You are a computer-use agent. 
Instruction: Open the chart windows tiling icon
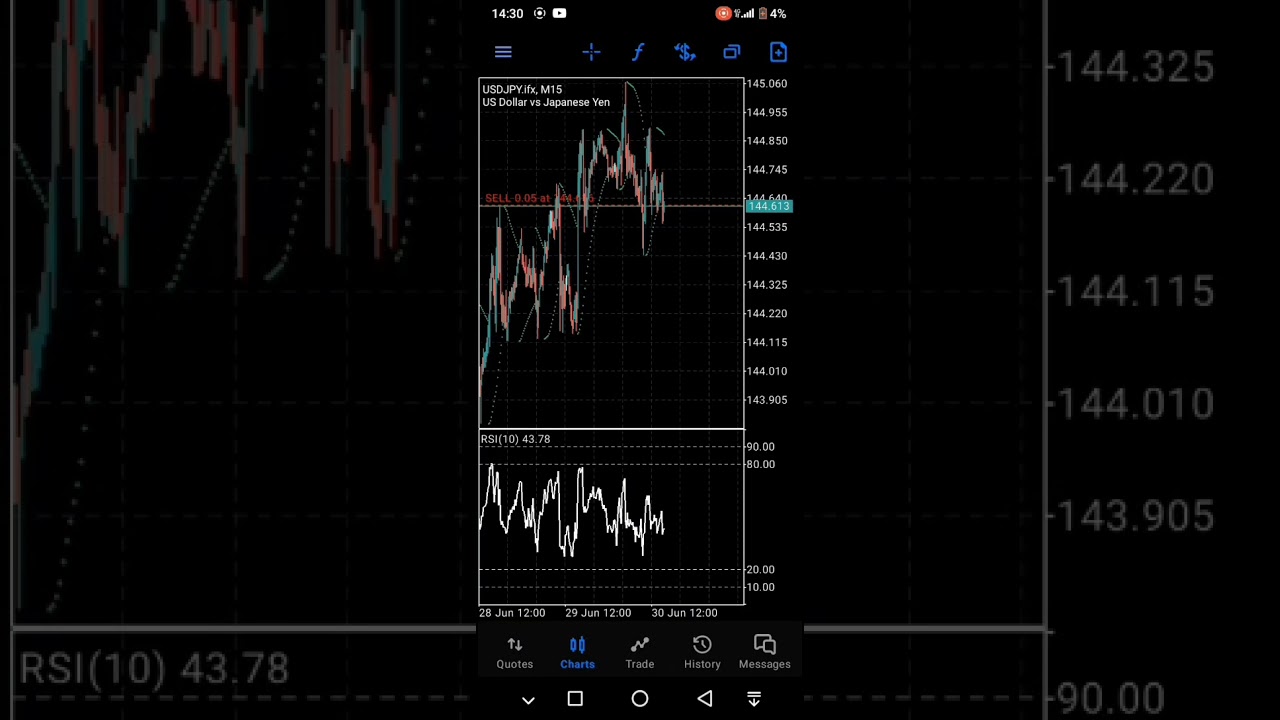pyautogui.click(x=732, y=52)
